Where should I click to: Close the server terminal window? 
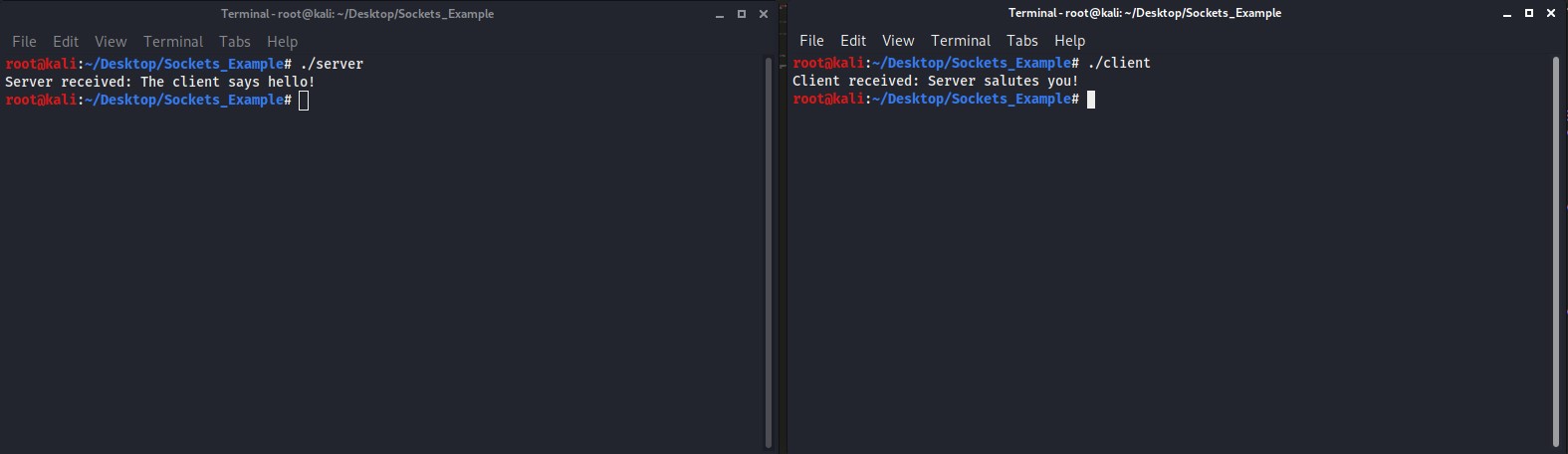click(764, 14)
